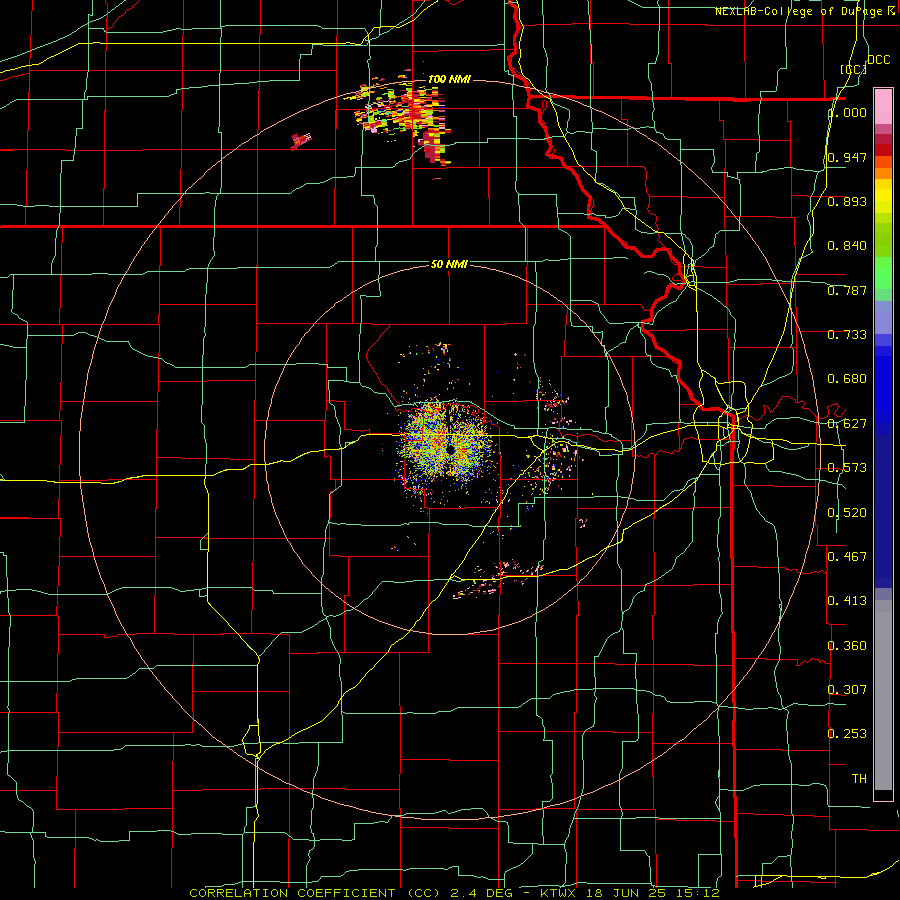Screen dimensions: 900x900
Task: Click the TH threshold label on scale
Action: point(859,779)
